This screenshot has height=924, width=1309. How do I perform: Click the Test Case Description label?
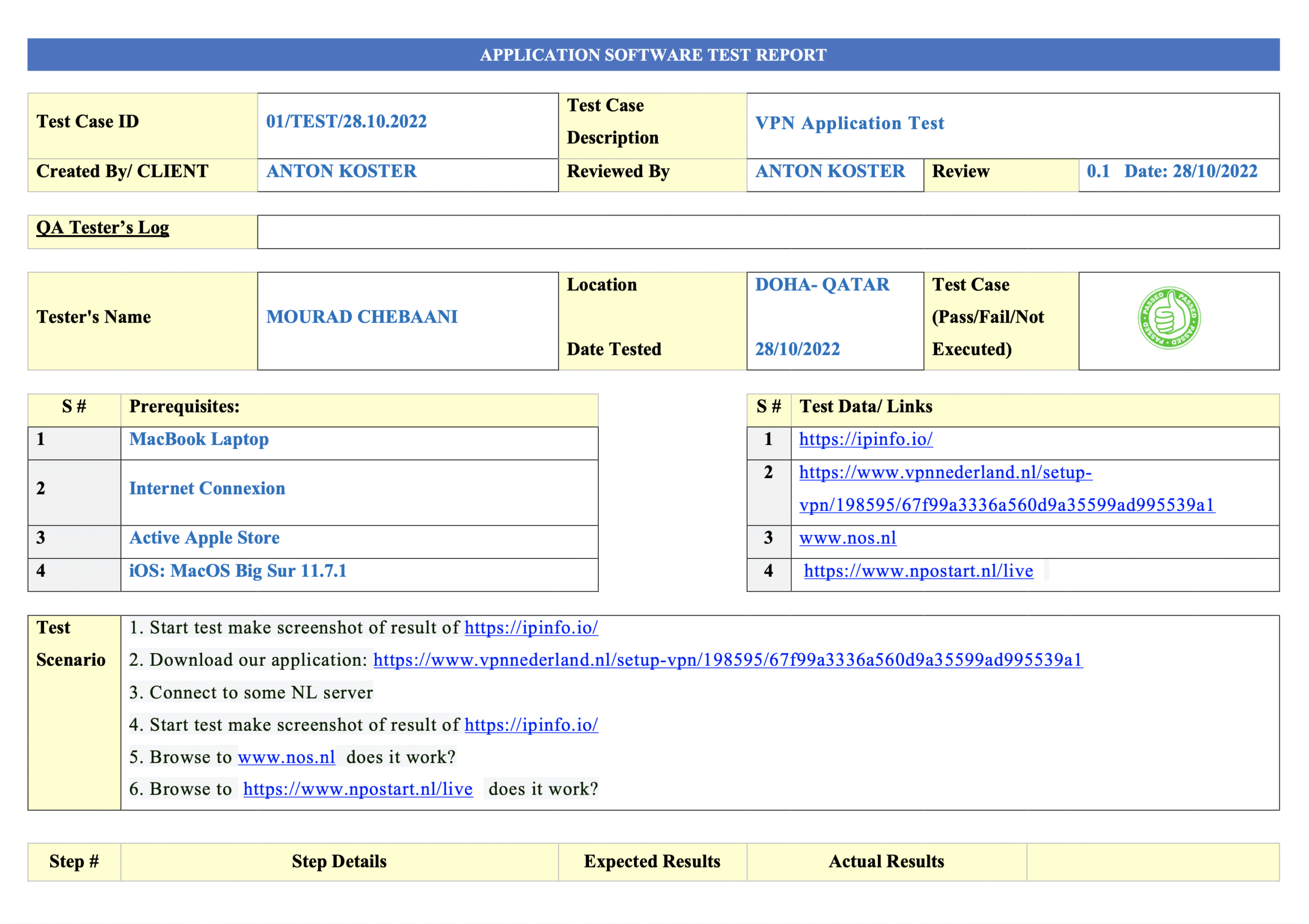click(613, 121)
